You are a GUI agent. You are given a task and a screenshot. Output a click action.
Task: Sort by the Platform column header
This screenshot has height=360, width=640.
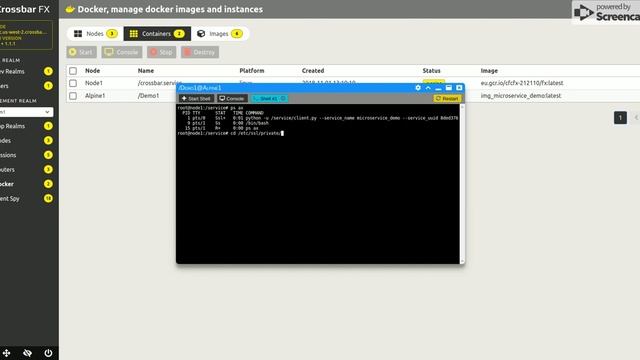coord(252,71)
